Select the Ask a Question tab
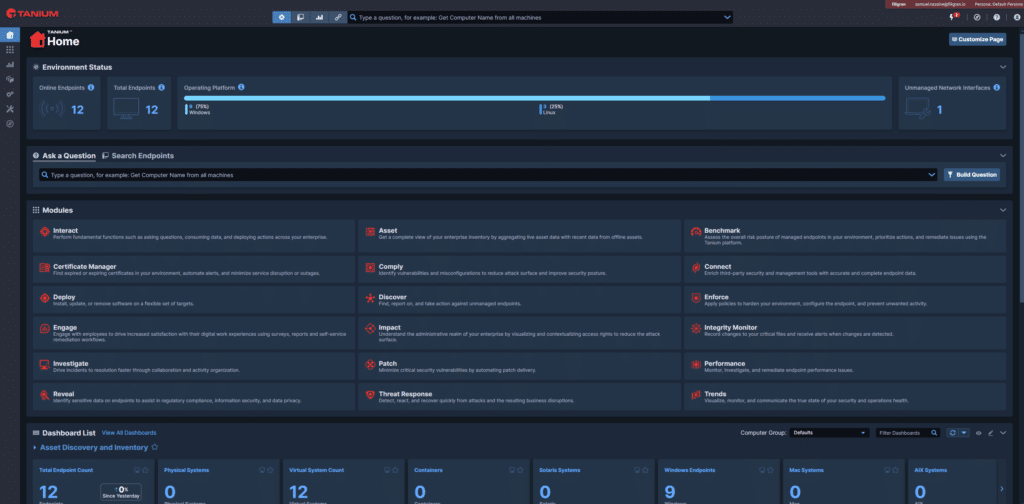 point(65,156)
